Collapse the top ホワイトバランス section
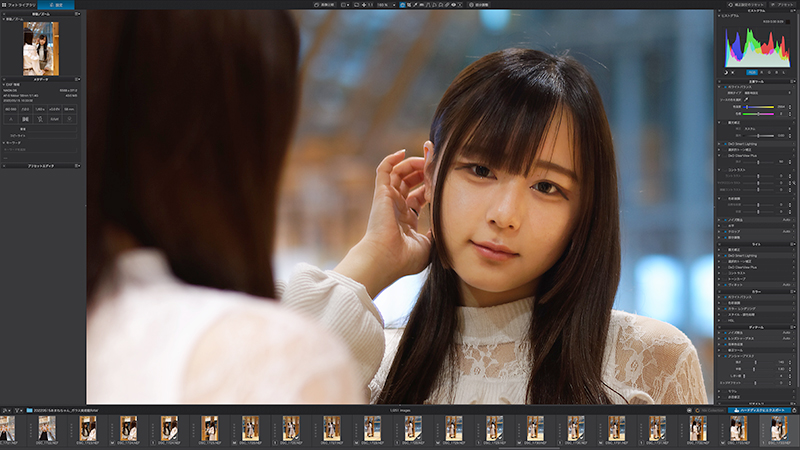Viewport: 800px width, 450px height. (719, 87)
